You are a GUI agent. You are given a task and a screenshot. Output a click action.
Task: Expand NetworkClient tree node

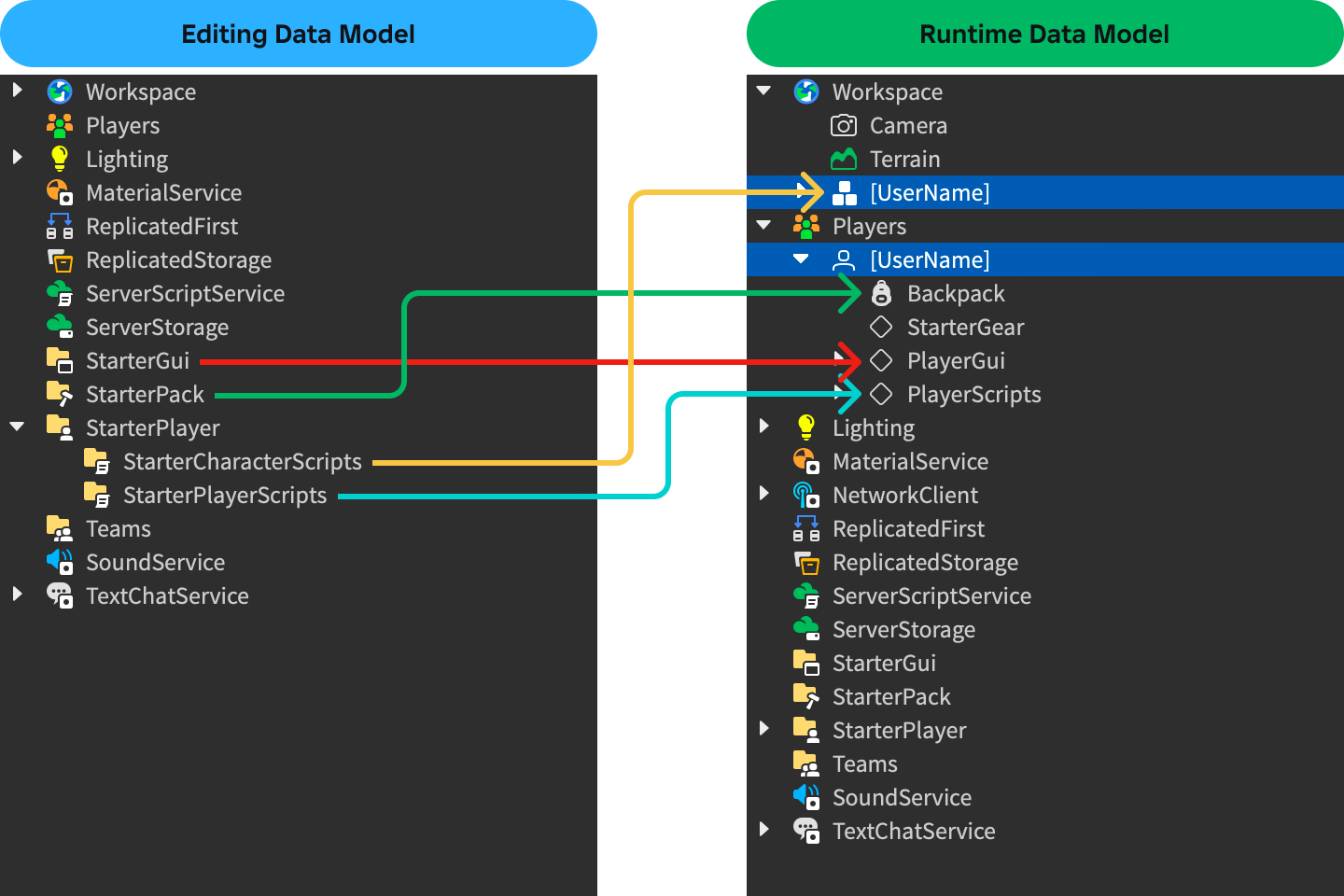click(763, 494)
